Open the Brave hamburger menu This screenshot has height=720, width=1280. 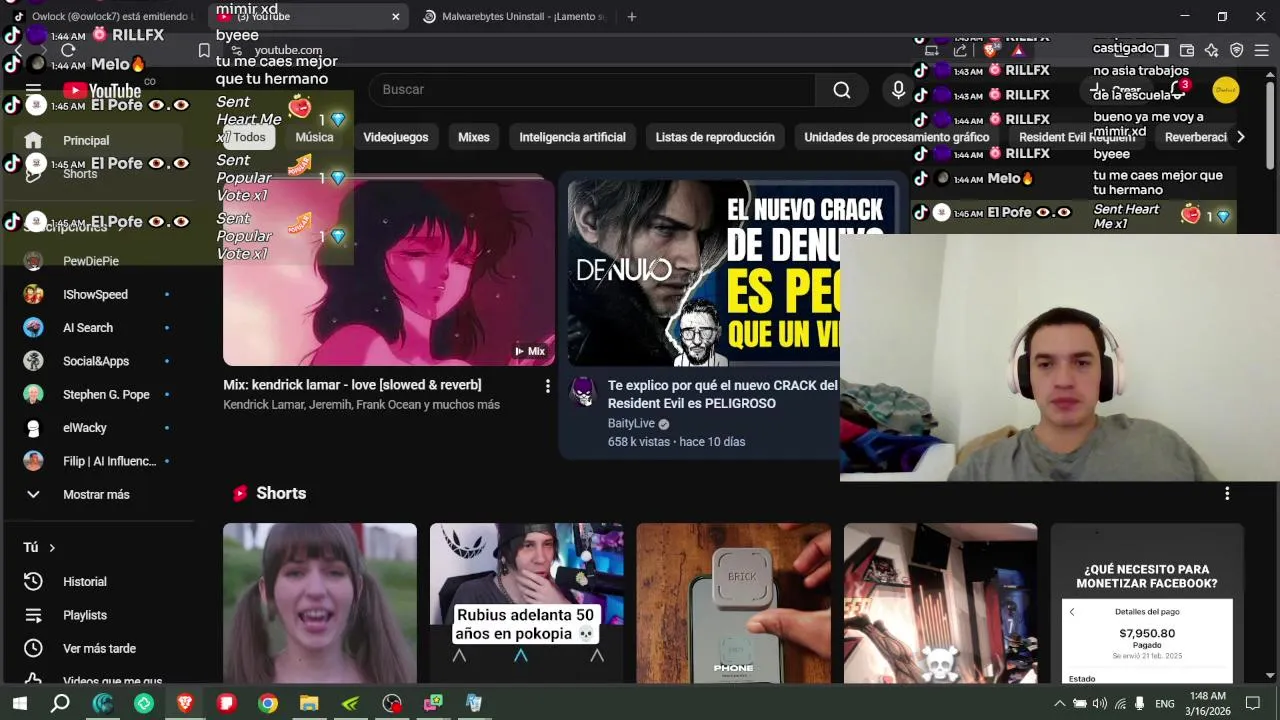coord(1261,50)
